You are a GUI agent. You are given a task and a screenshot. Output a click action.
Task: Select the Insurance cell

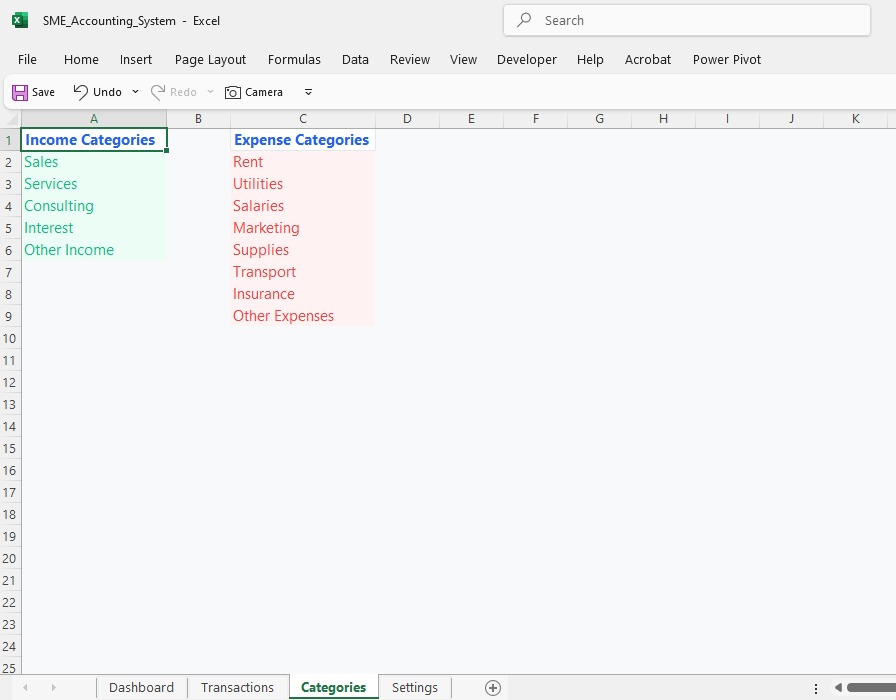[x=303, y=294]
